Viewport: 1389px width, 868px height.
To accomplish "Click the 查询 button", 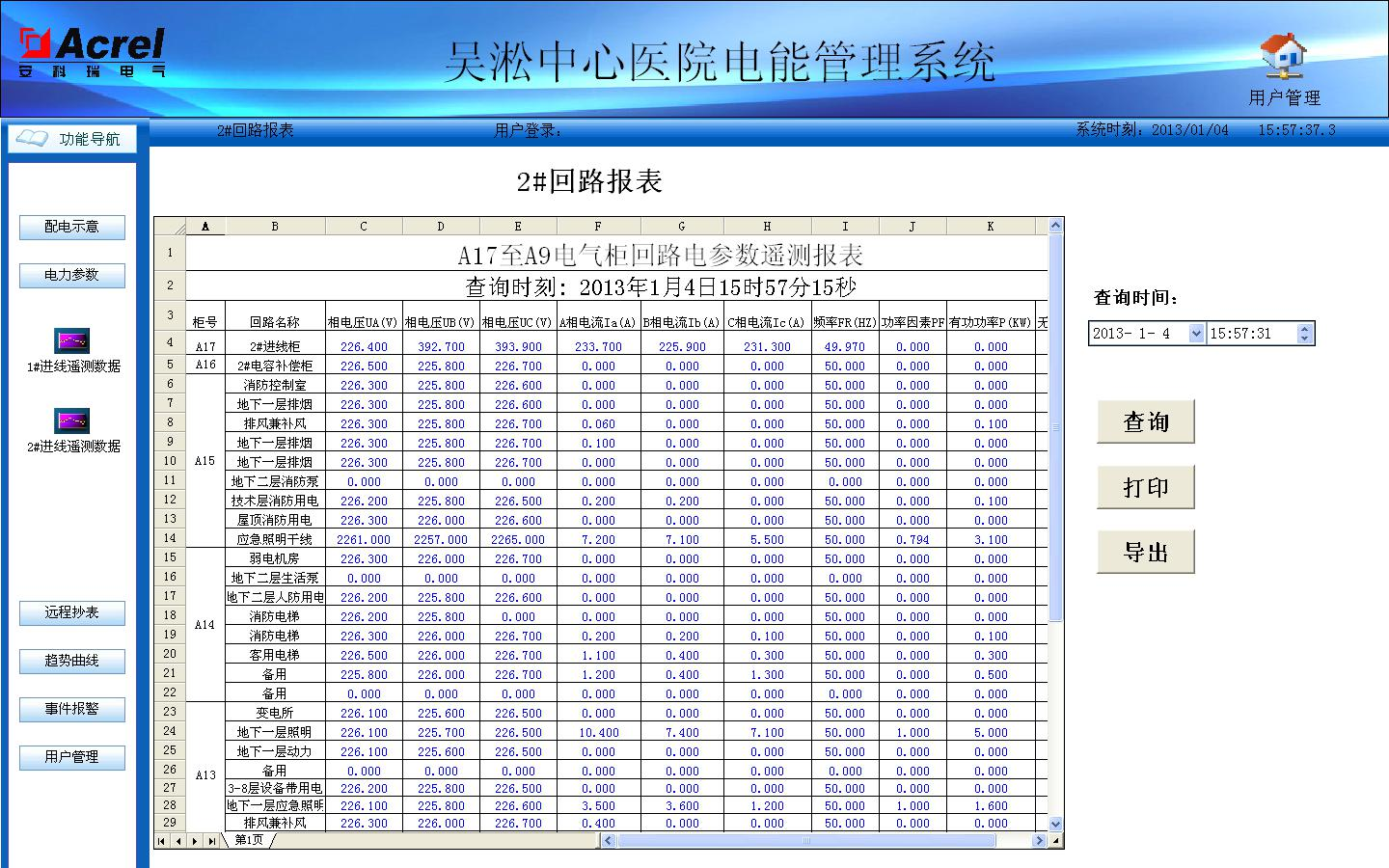I will [1146, 421].
